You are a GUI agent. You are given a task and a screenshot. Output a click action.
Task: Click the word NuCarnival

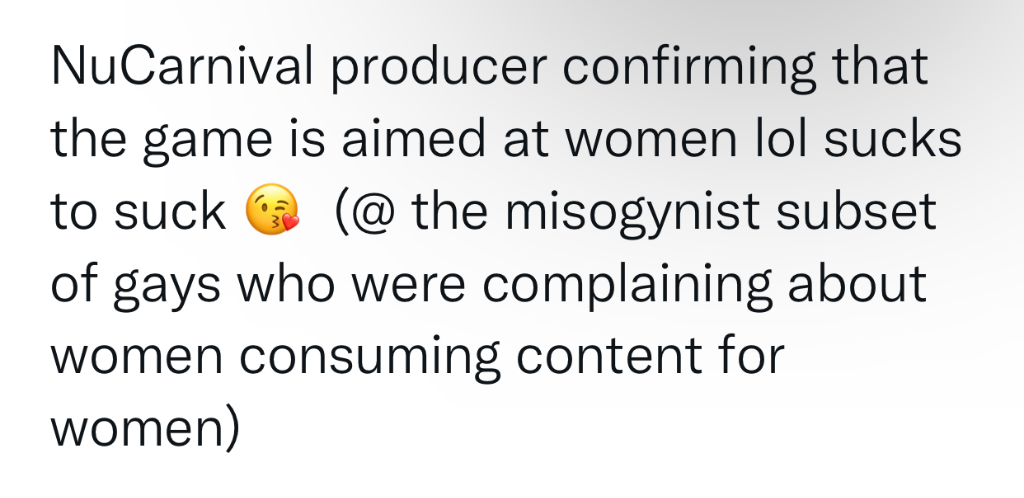182,66
